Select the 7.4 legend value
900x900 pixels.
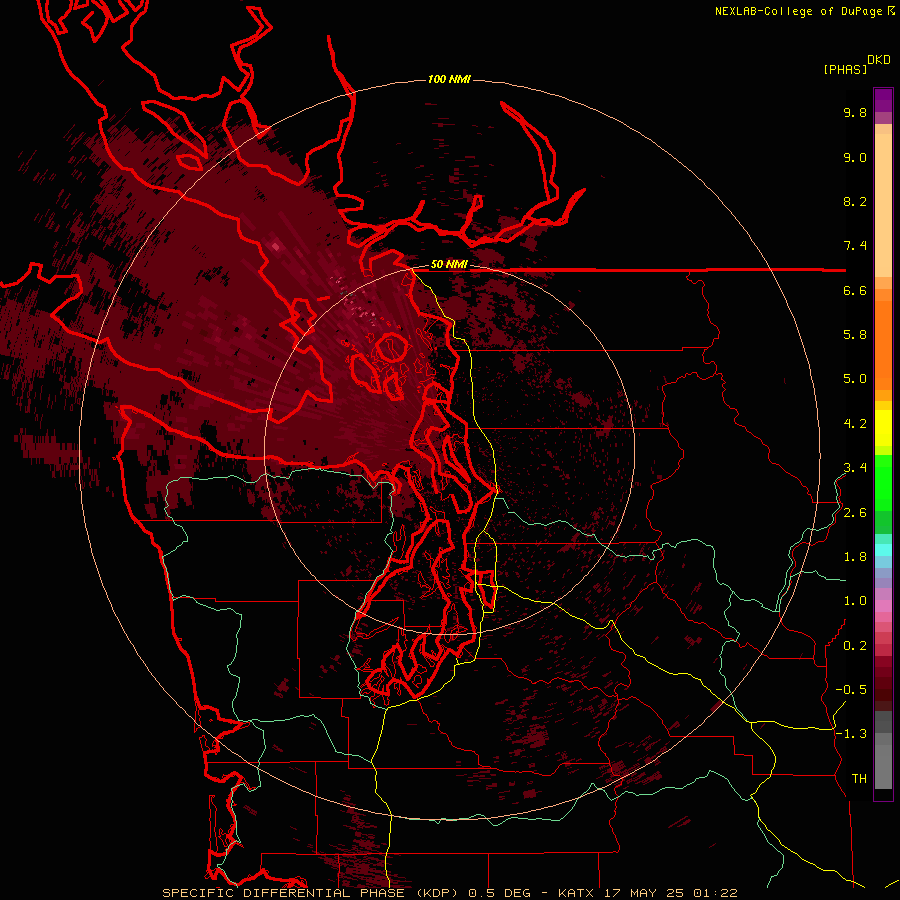tap(855, 246)
